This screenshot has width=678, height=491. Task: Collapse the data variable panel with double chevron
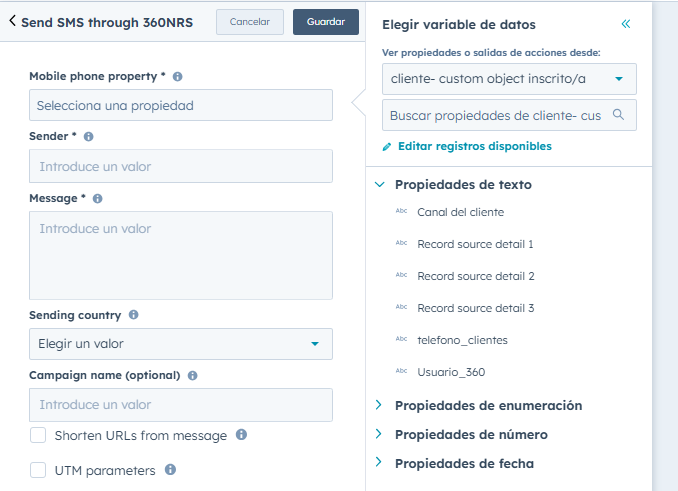[626, 24]
